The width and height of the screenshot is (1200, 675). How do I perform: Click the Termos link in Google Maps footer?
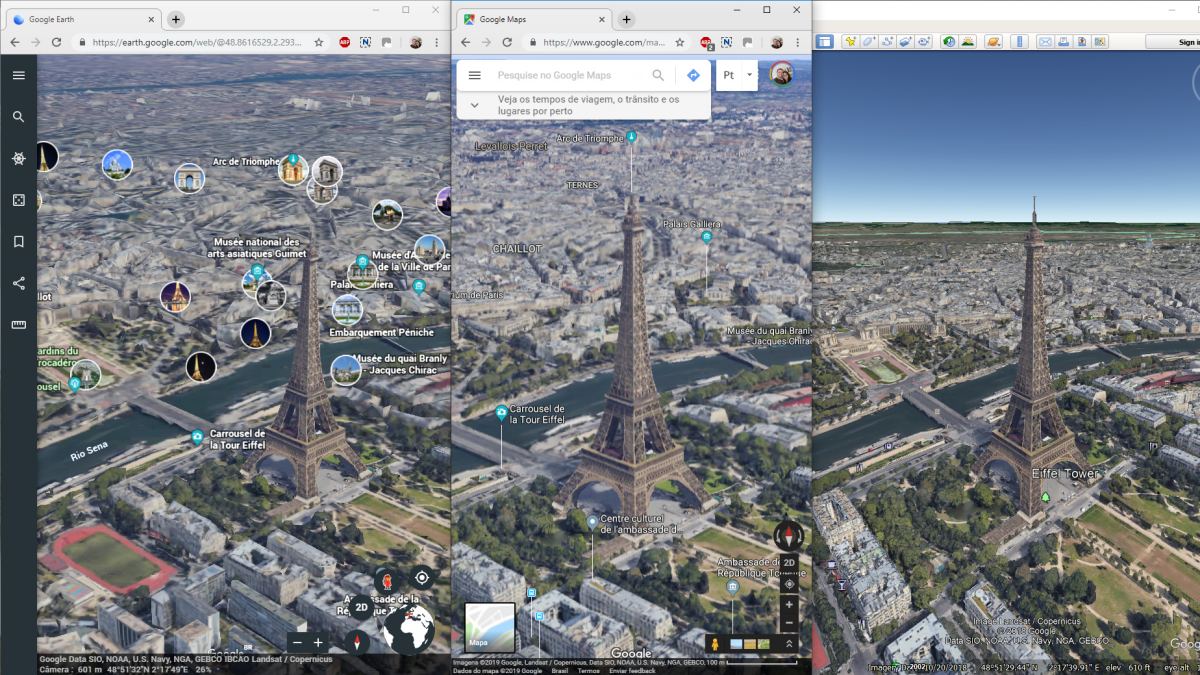click(x=589, y=670)
